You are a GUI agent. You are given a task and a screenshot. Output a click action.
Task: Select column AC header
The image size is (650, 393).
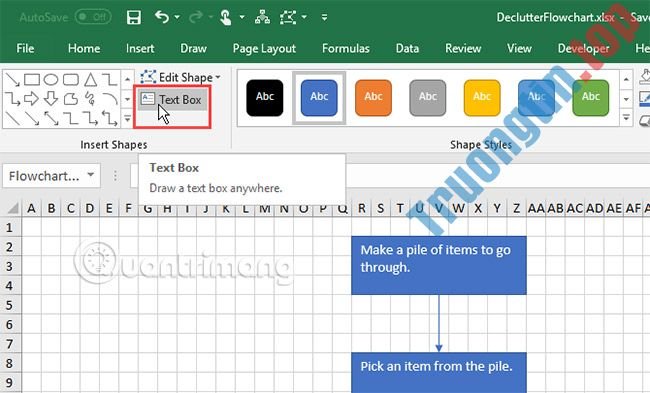[575, 208]
